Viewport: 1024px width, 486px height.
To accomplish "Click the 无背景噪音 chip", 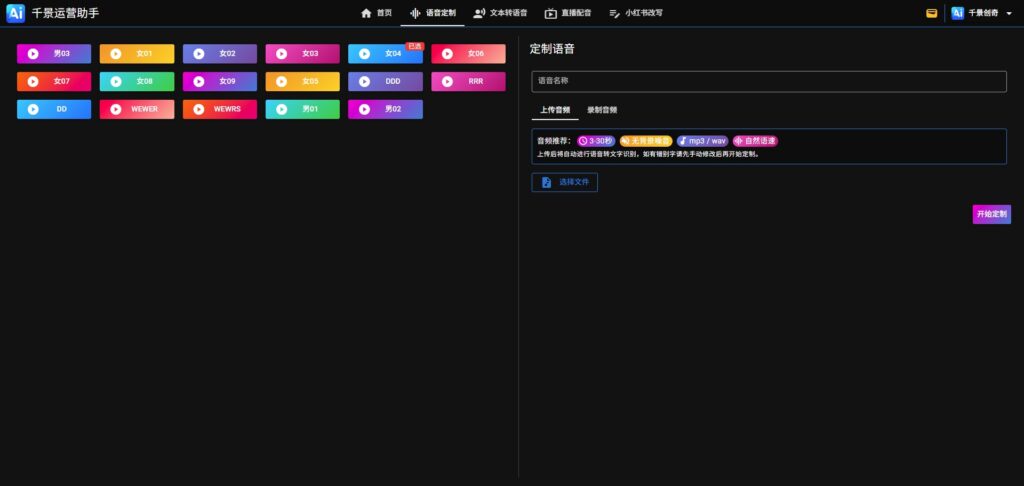I will pyautogui.click(x=645, y=141).
